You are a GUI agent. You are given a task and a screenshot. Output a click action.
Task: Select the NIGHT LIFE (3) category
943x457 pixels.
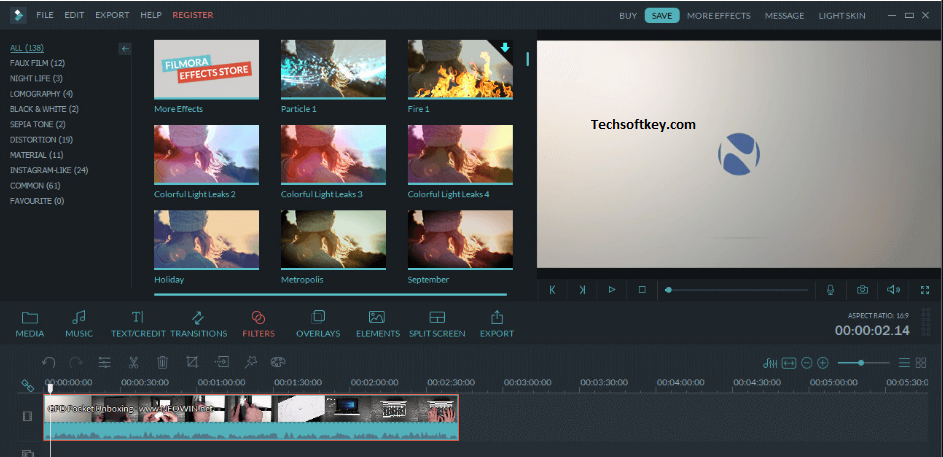(x=36, y=78)
